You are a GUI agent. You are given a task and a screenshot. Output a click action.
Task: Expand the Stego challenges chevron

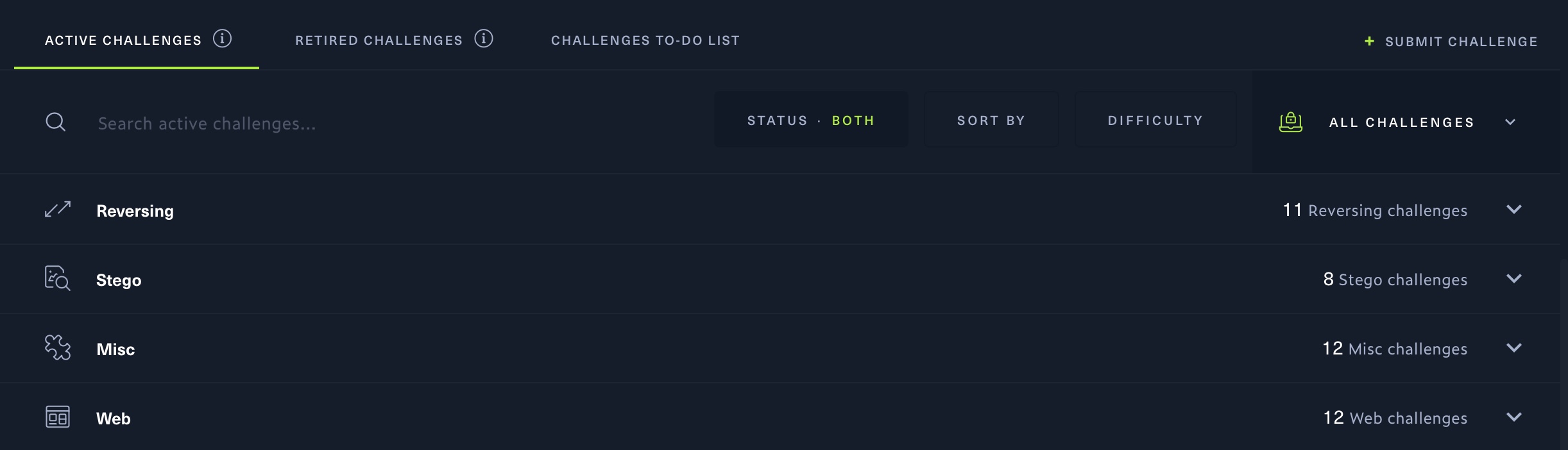click(x=1514, y=279)
